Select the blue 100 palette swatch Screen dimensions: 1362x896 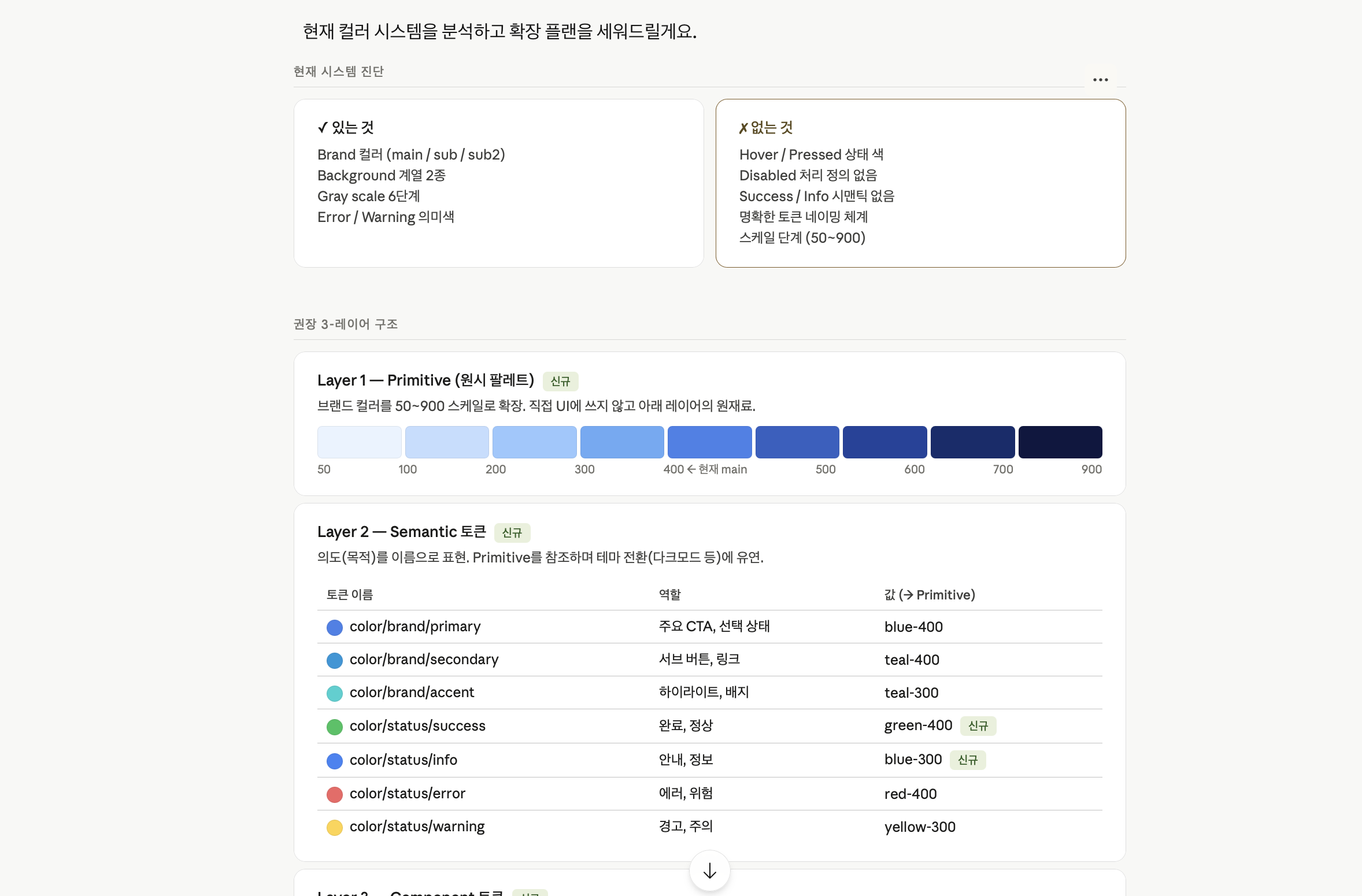[447, 442]
